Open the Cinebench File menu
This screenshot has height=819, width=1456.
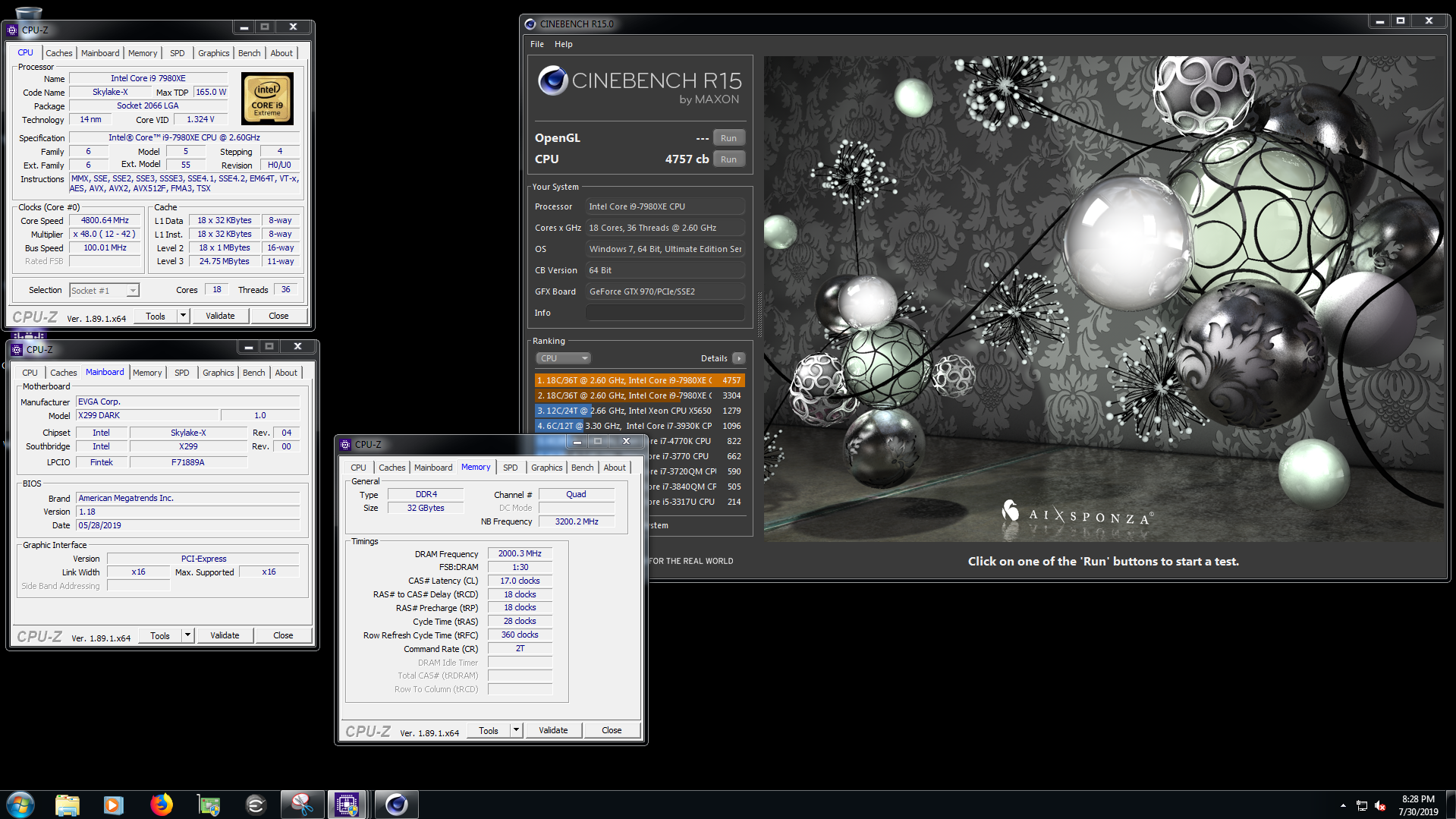coord(537,44)
